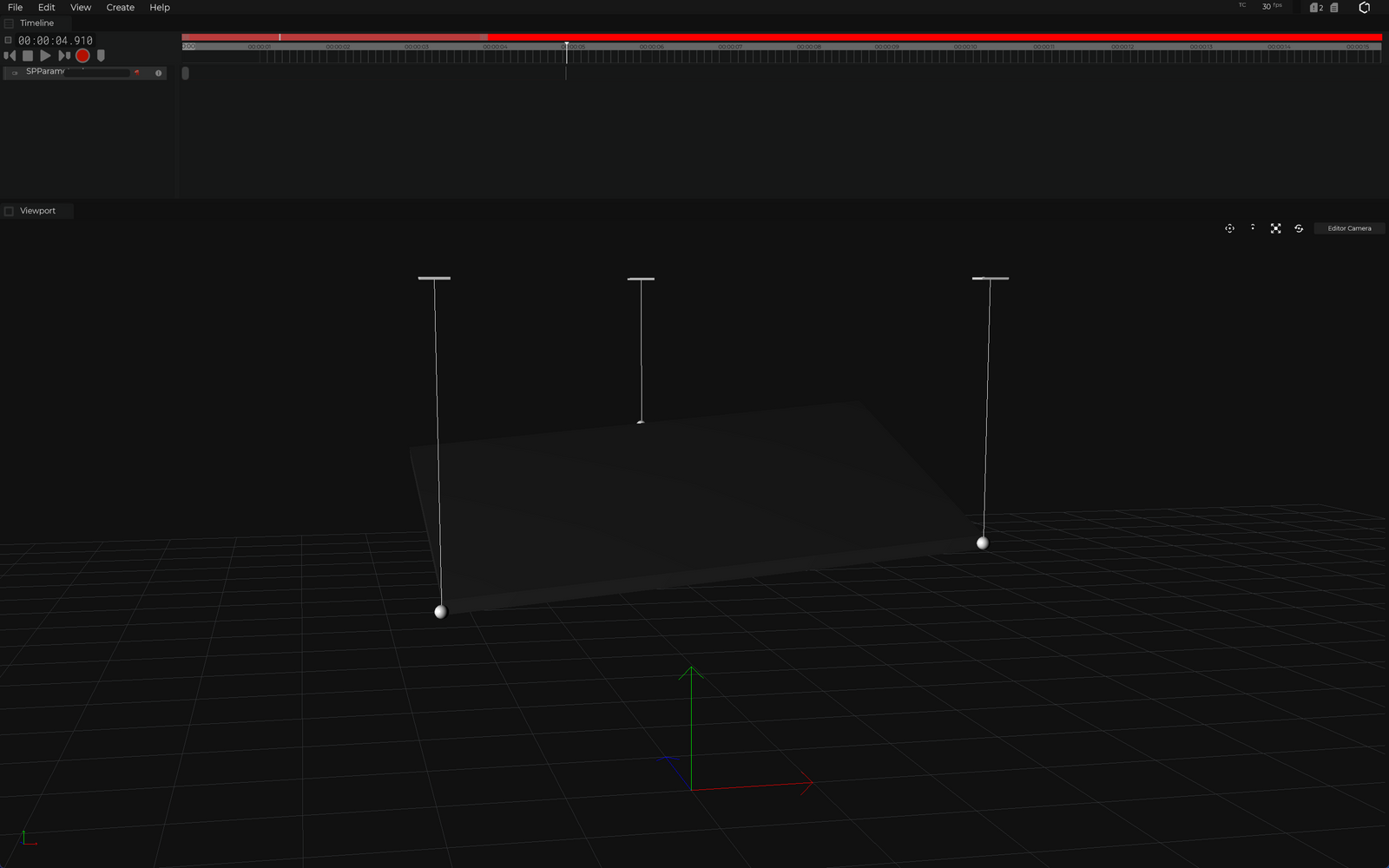Screen dimensions: 1389x868
Task: Click the hexagon logo icon at top right
Action: (x=1364, y=8)
